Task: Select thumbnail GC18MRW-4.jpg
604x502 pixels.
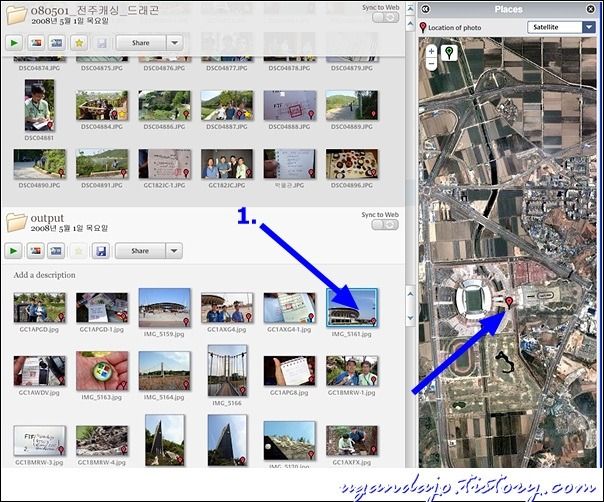Action: click(x=102, y=440)
